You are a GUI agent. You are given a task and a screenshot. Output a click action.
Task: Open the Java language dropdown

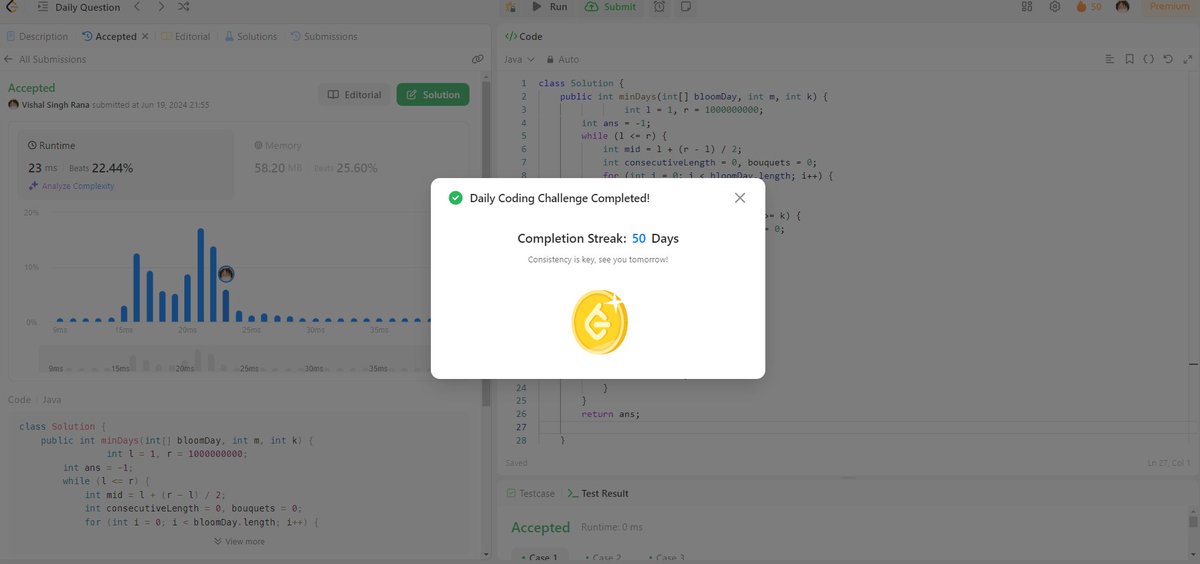[517, 59]
